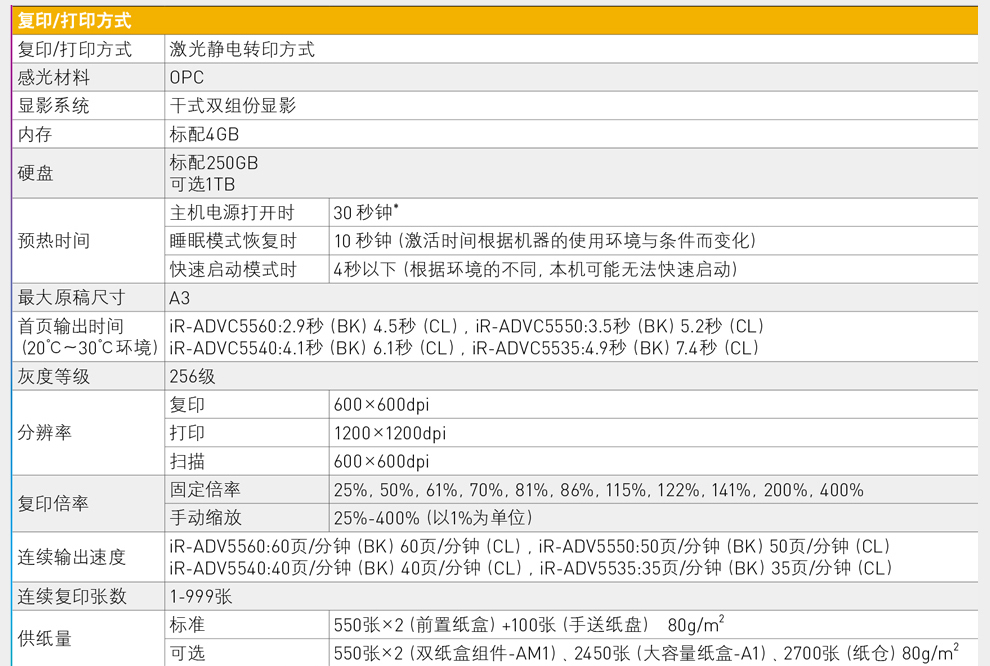The image size is (990, 666).
Task: Select the line starting iR-ADV5560:60页/分钟
Action: 530,546
